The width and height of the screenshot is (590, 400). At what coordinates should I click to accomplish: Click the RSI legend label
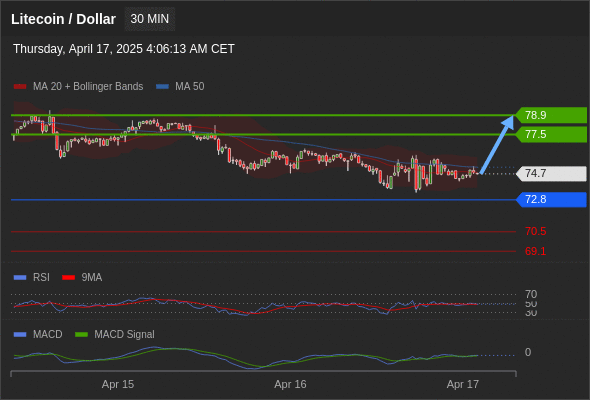click(x=41, y=277)
